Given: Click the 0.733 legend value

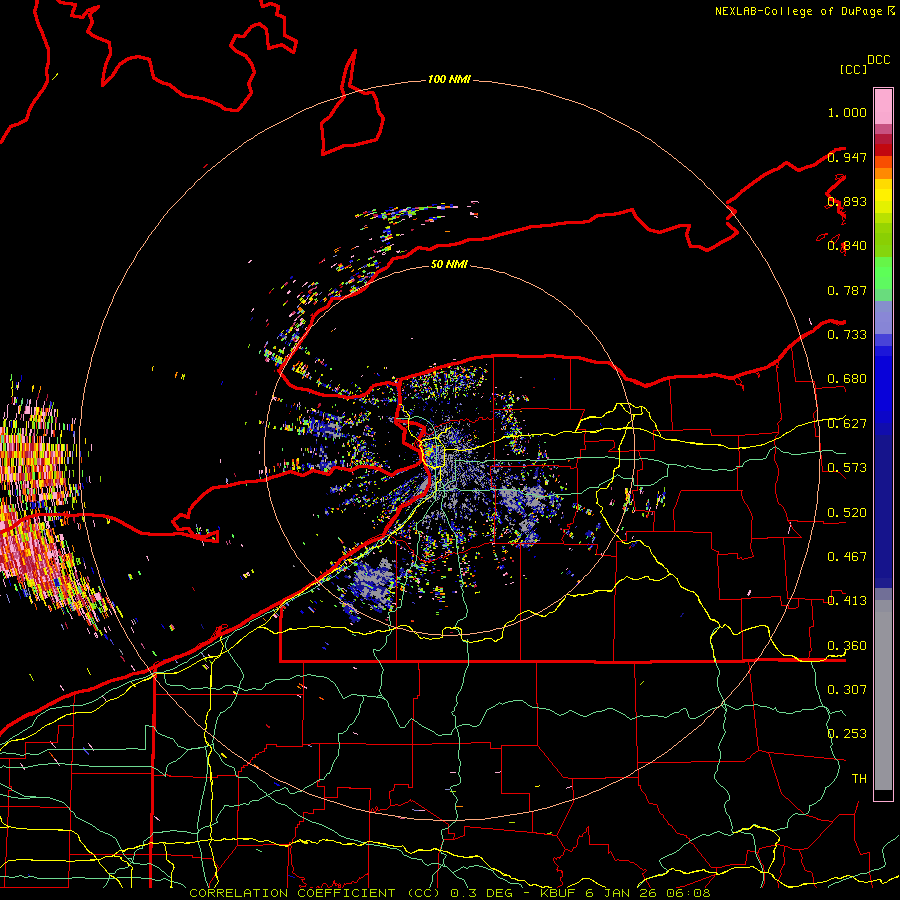Looking at the screenshot, I should (847, 335).
